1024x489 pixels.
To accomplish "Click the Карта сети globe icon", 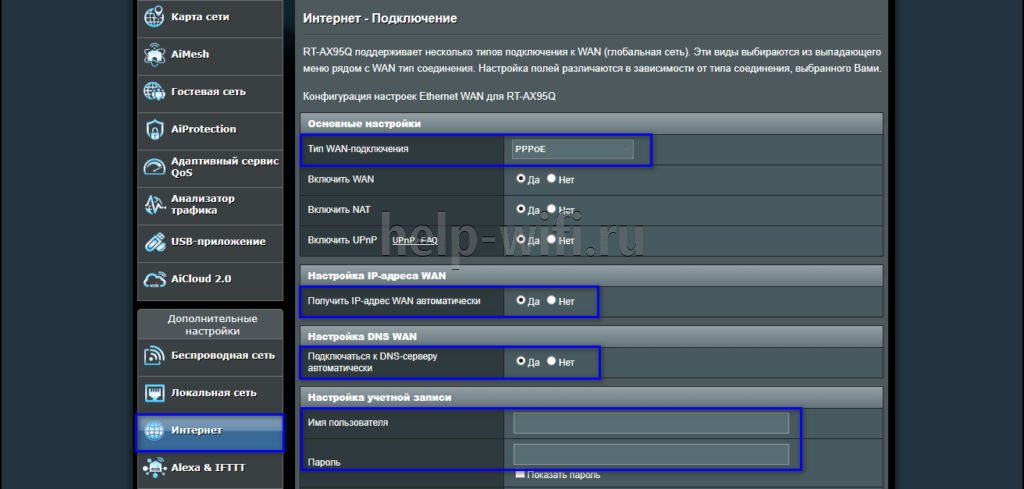I will [154, 18].
